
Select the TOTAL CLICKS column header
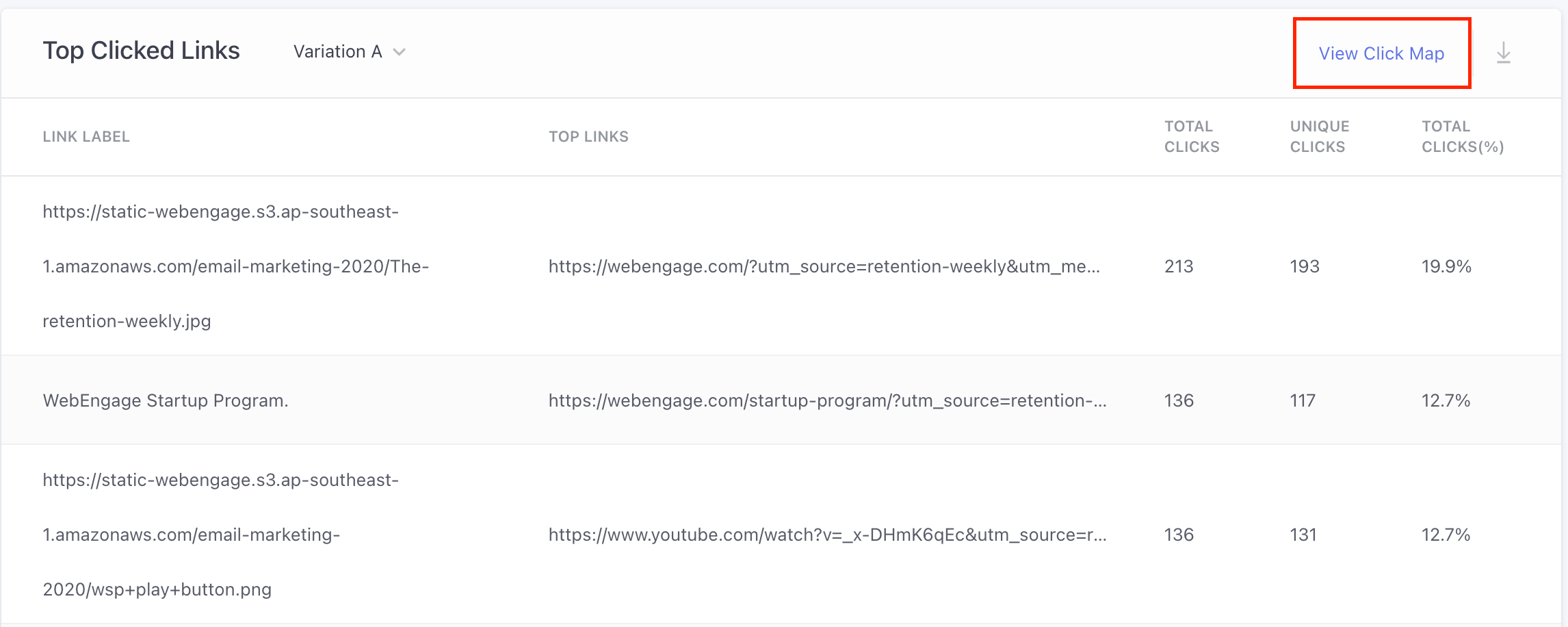1192,137
